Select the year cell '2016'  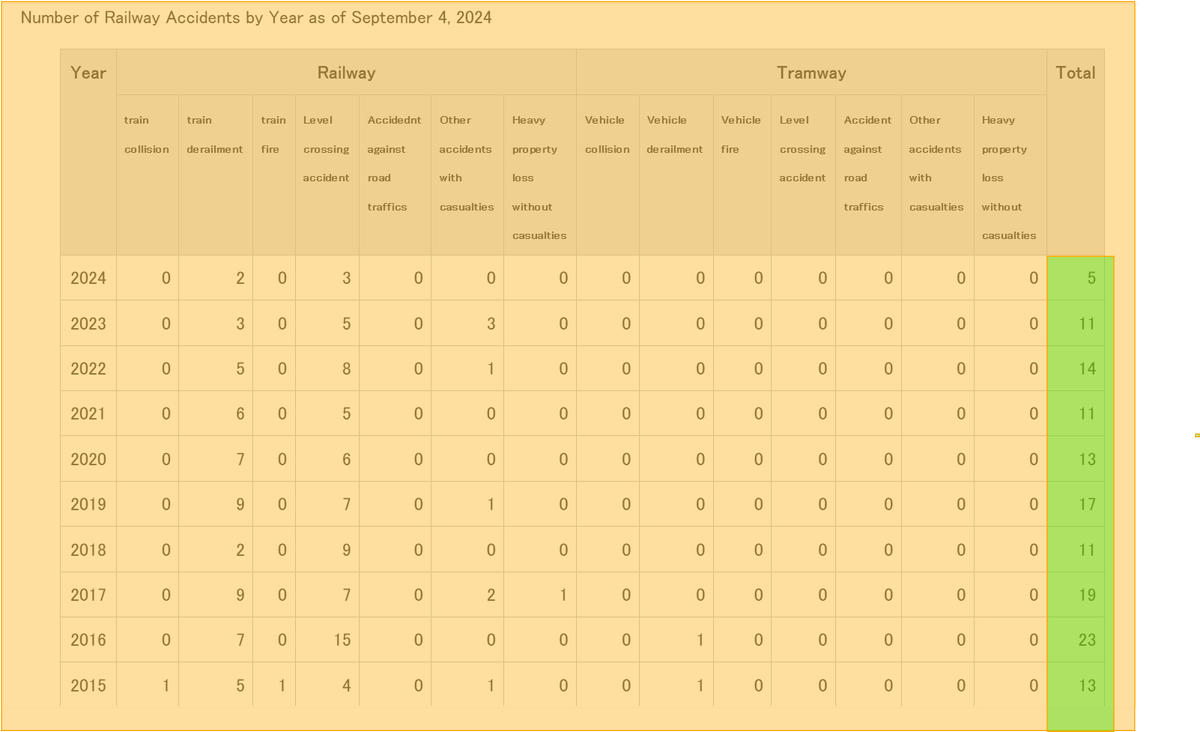click(x=88, y=640)
